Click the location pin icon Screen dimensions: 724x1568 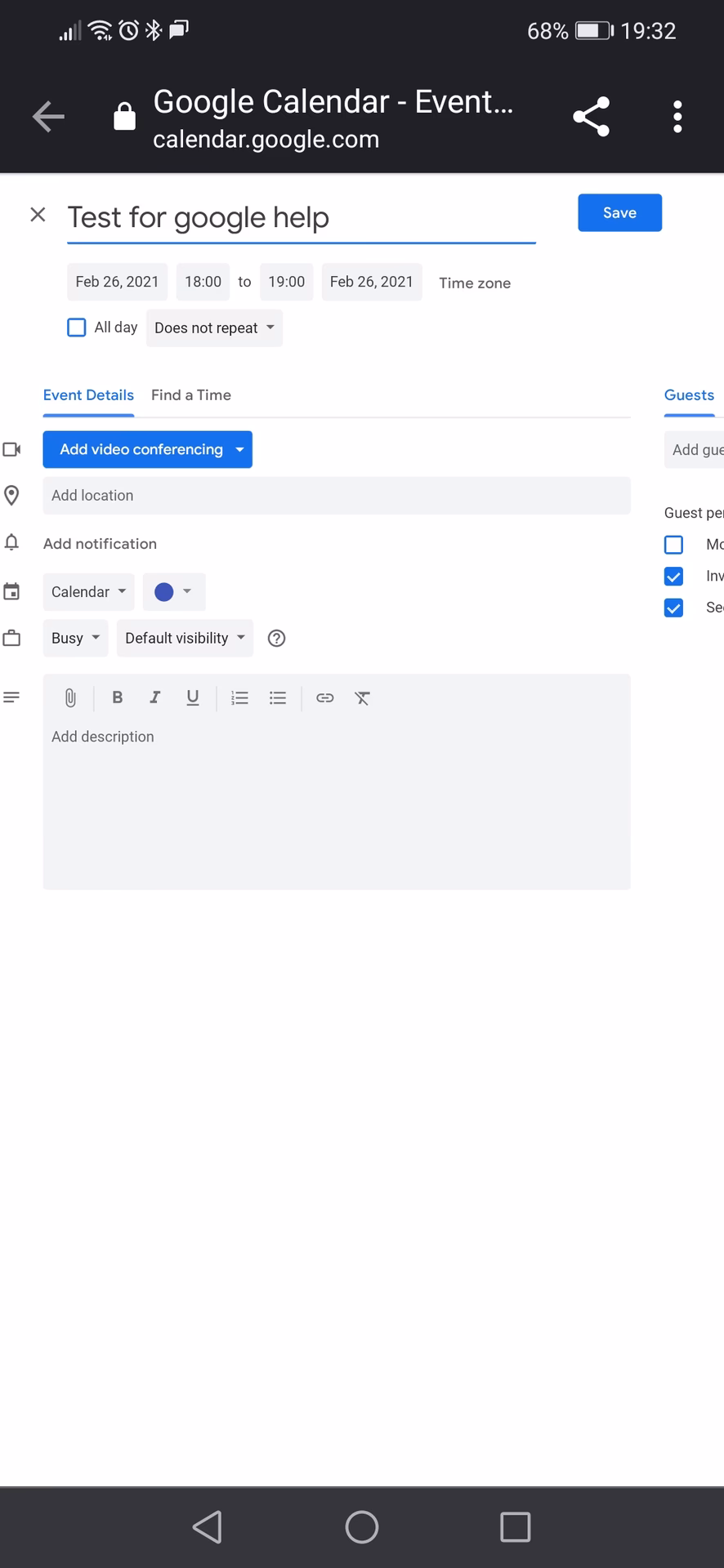coord(11,495)
